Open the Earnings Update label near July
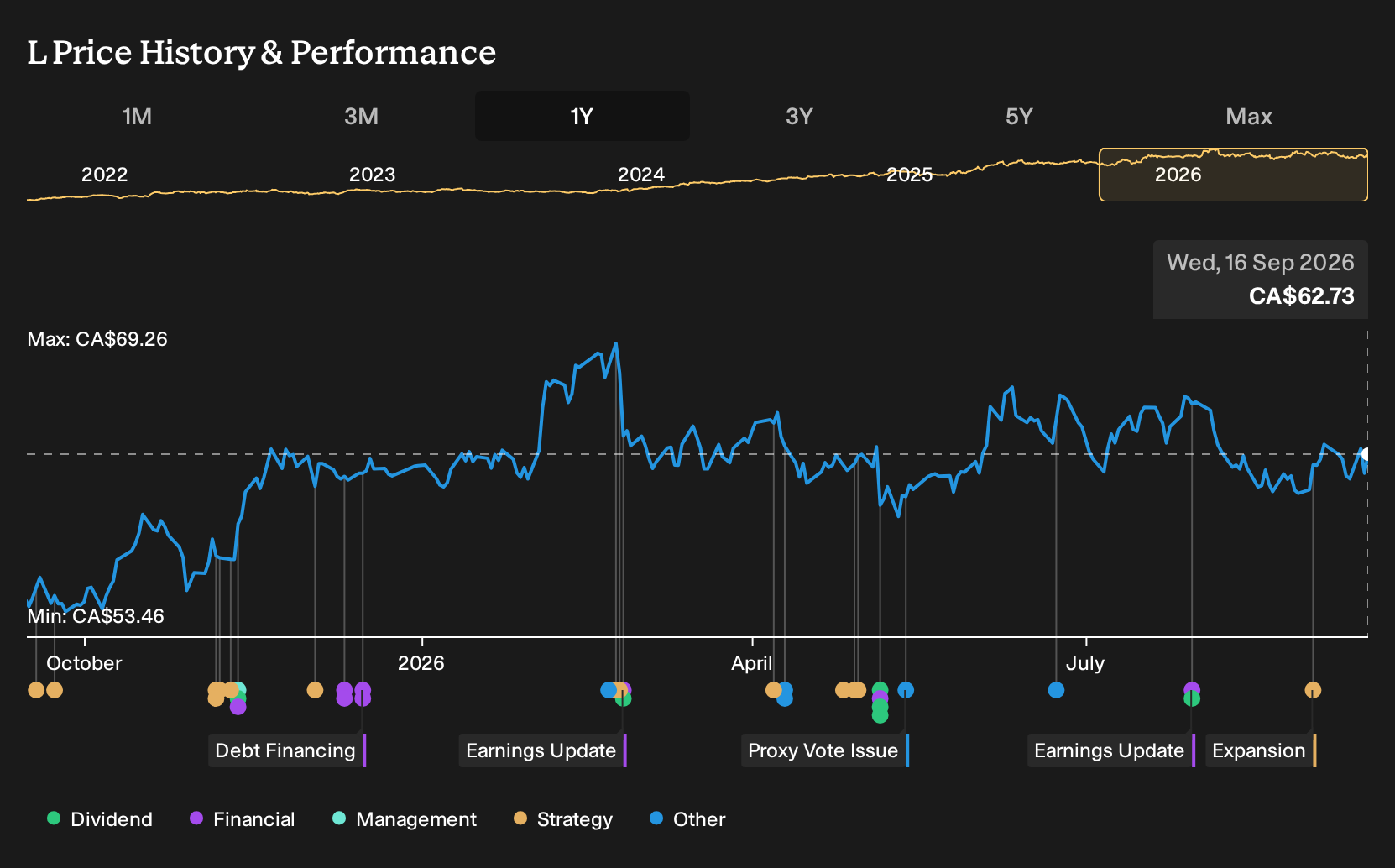Viewport: 1395px width, 868px height. (x=1110, y=750)
